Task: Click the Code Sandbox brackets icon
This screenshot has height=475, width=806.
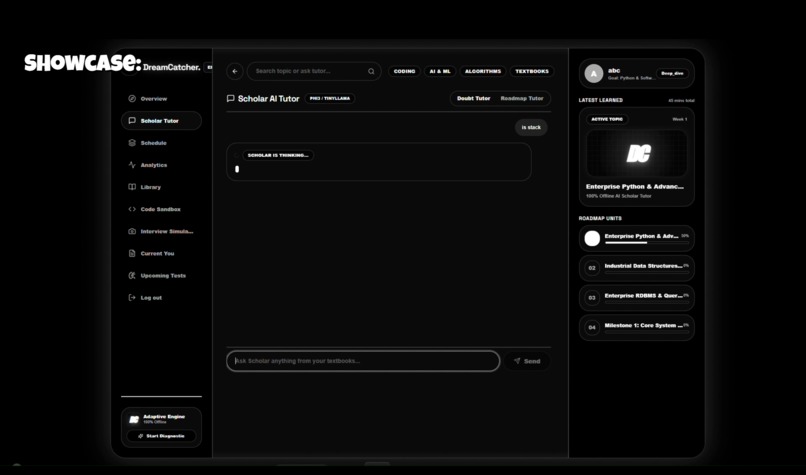Action: point(132,209)
